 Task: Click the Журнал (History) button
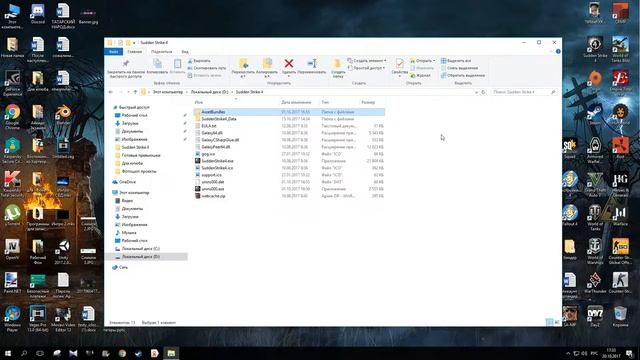pyautogui.click(x=420, y=76)
